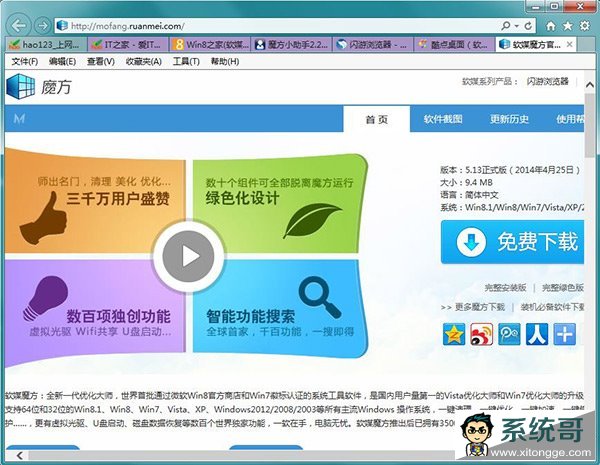Open the 帮助(H) menu

coord(225,62)
